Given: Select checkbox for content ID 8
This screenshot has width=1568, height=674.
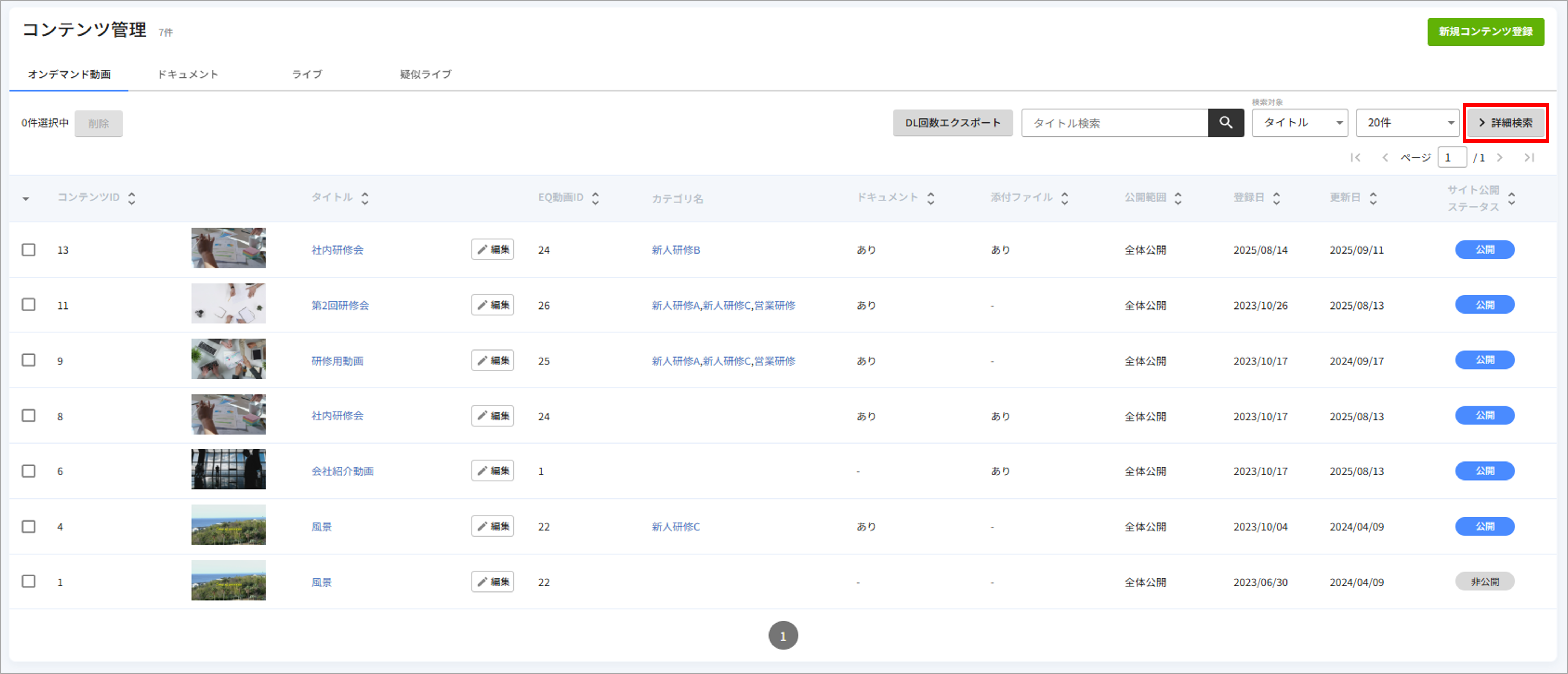Looking at the screenshot, I should (29, 415).
